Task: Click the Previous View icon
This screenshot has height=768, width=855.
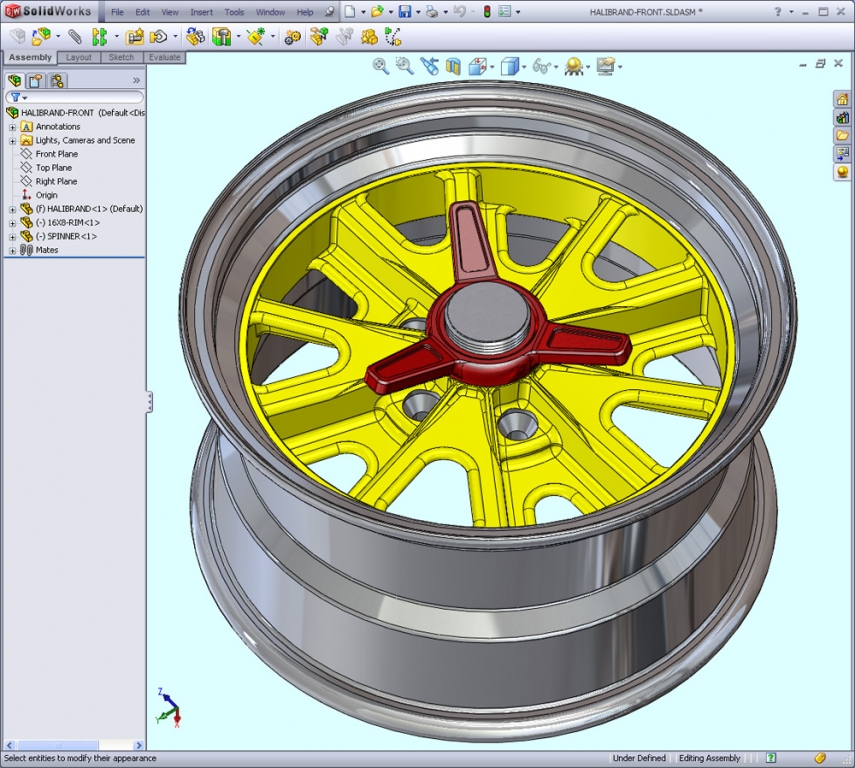Action: coord(429,66)
